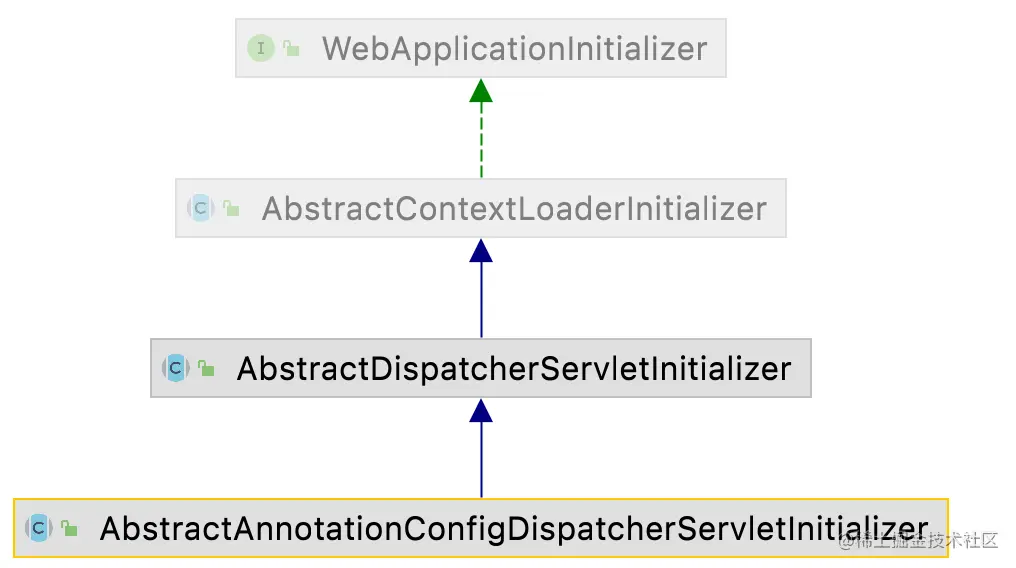Click the blue arrowhead below AbstractDispatcherServletInitializer

481,411
